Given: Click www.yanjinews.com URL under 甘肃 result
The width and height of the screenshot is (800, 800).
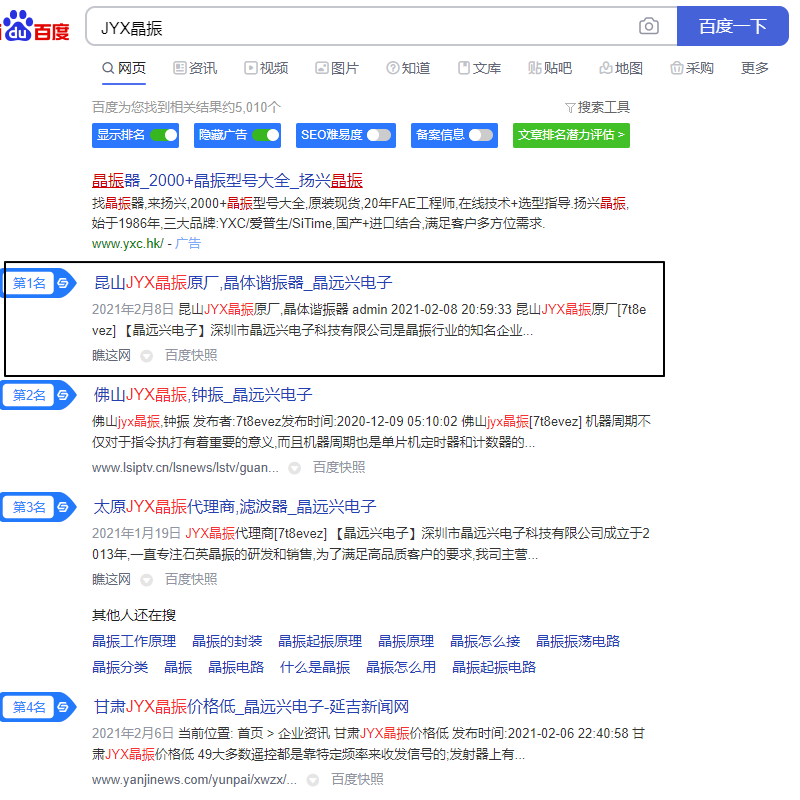Looking at the screenshot, I should pos(194,780).
